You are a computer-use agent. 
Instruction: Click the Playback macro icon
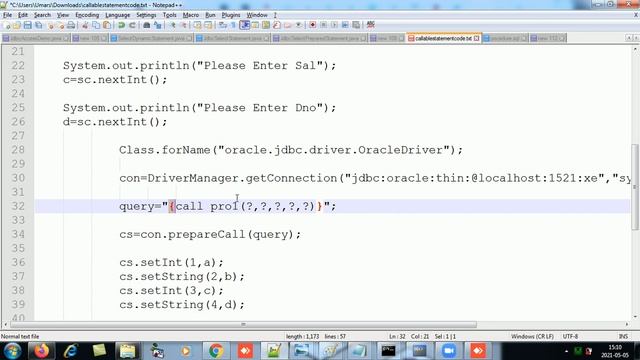[334, 25]
